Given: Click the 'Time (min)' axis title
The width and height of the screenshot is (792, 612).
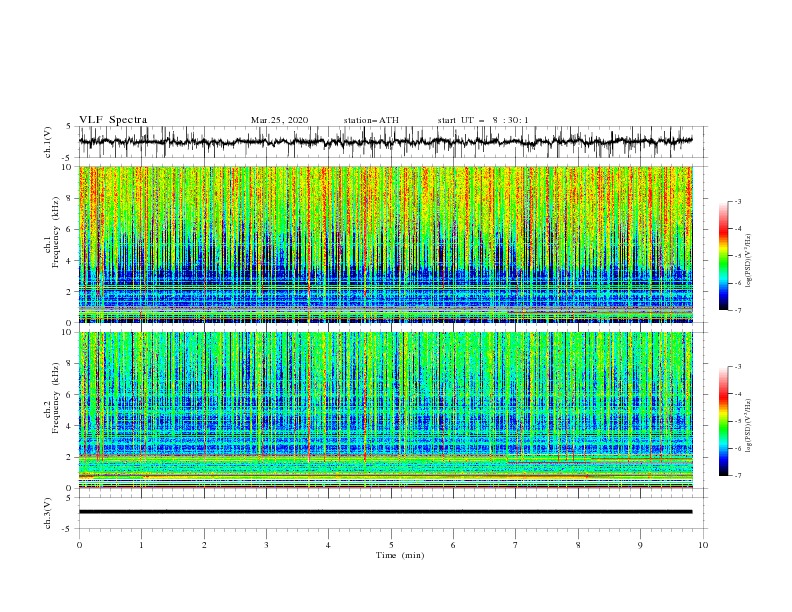Looking at the screenshot, I should pos(400,555).
